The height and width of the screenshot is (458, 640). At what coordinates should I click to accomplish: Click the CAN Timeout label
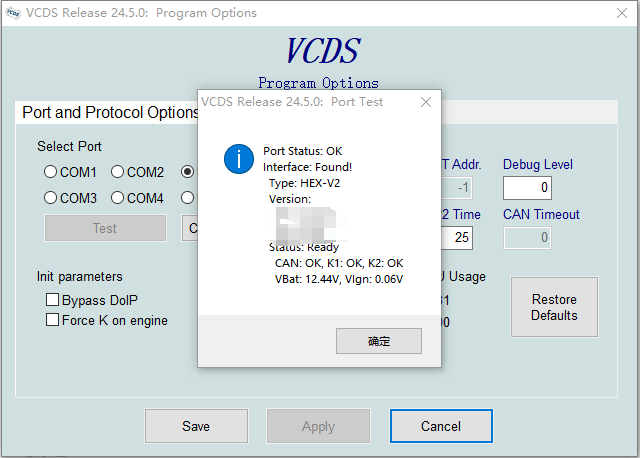point(541,214)
